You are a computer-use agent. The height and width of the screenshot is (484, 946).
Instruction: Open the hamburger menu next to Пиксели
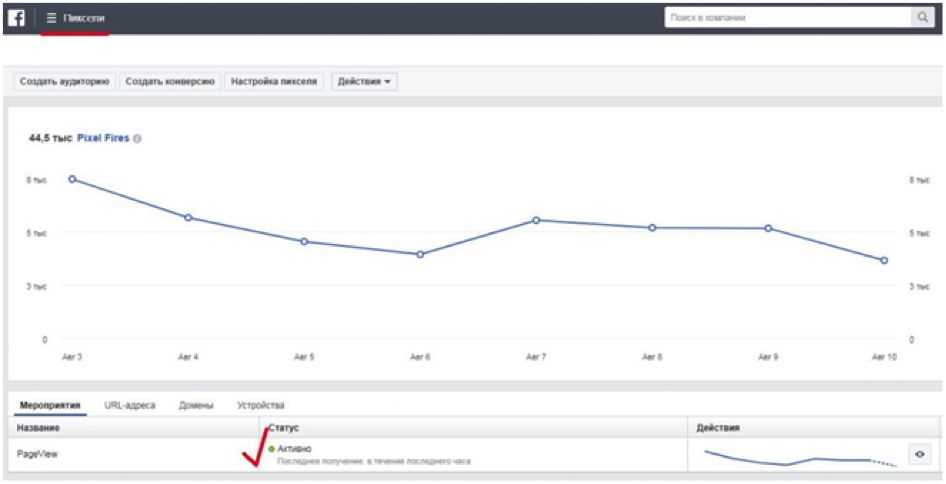pos(51,18)
